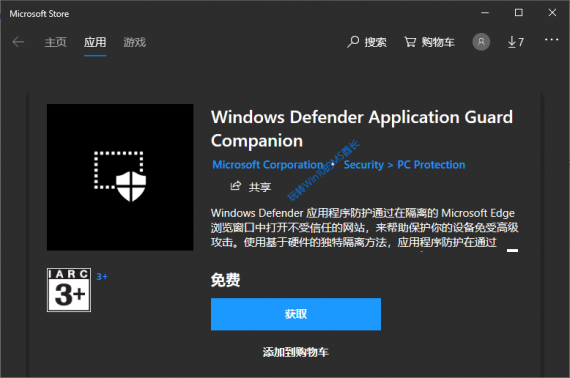
Task: Open the downloads indicator showing 7
Action: 515,42
